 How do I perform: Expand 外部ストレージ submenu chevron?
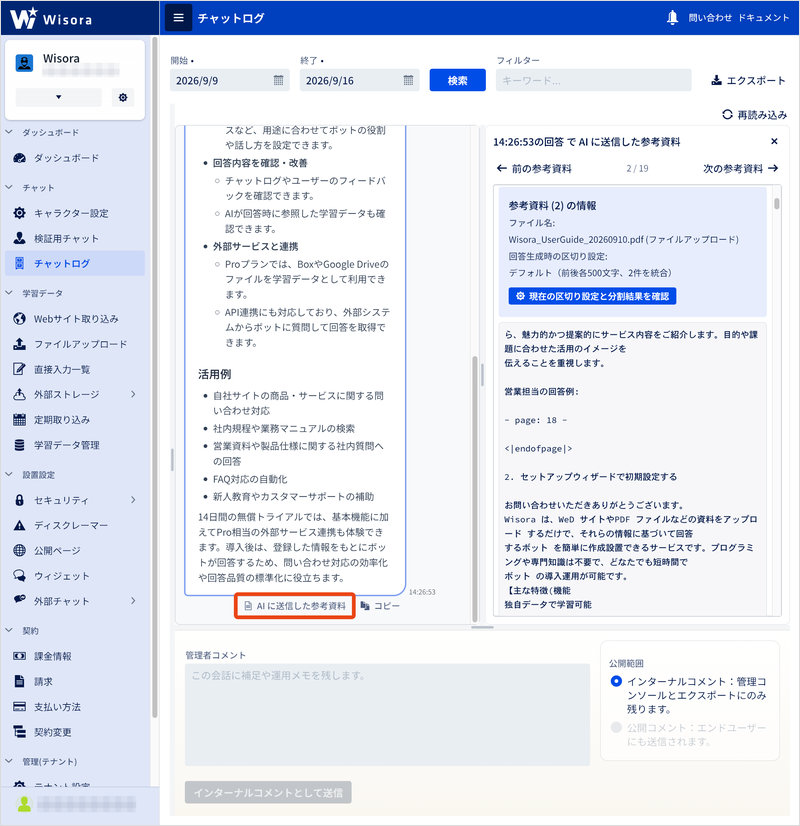point(133,394)
